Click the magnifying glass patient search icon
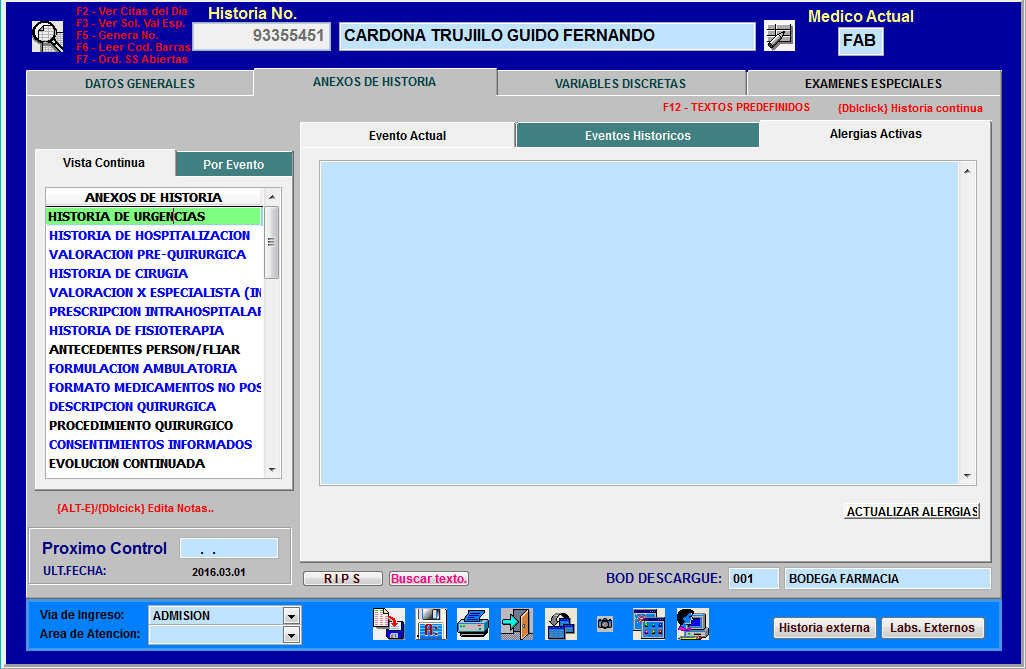Screen dimensions: 1026x669 pyautogui.click(x=48, y=37)
